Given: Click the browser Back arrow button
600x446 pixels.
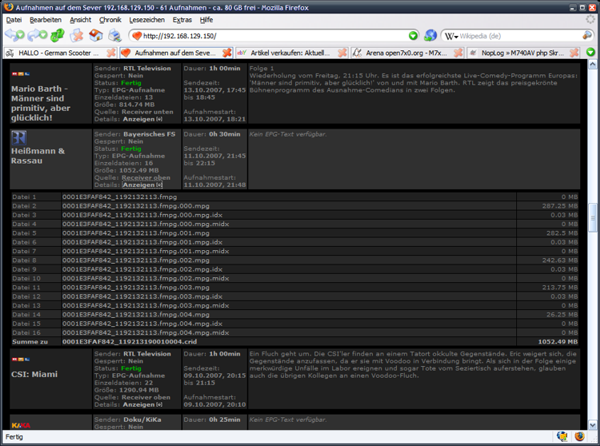Looking at the screenshot, I should [14, 36].
